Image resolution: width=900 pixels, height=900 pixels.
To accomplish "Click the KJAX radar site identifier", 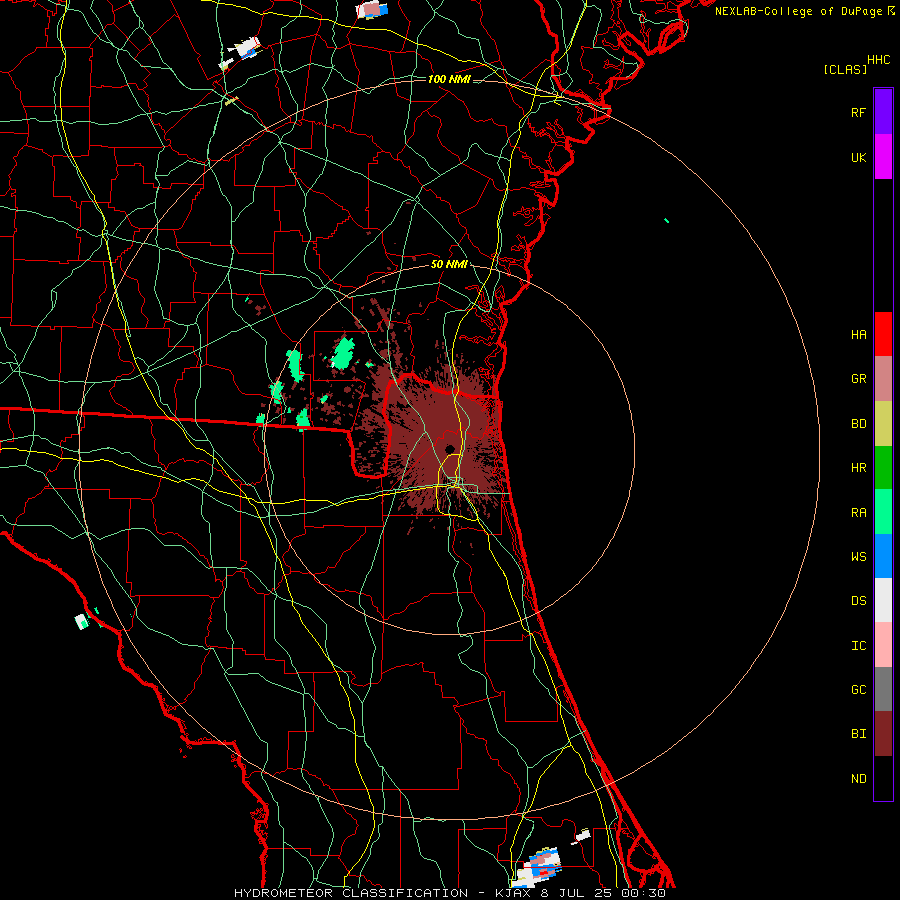I will coord(513,893).
